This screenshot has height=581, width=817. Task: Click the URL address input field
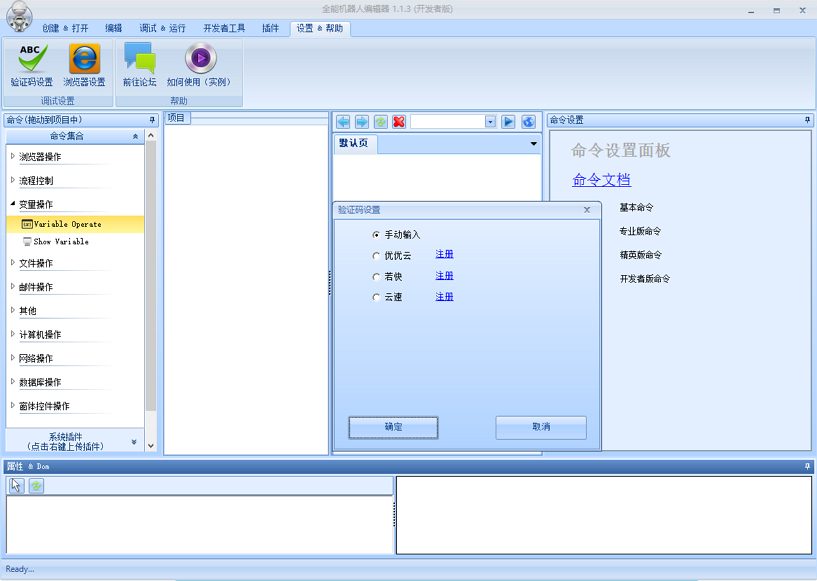(448, 122)
